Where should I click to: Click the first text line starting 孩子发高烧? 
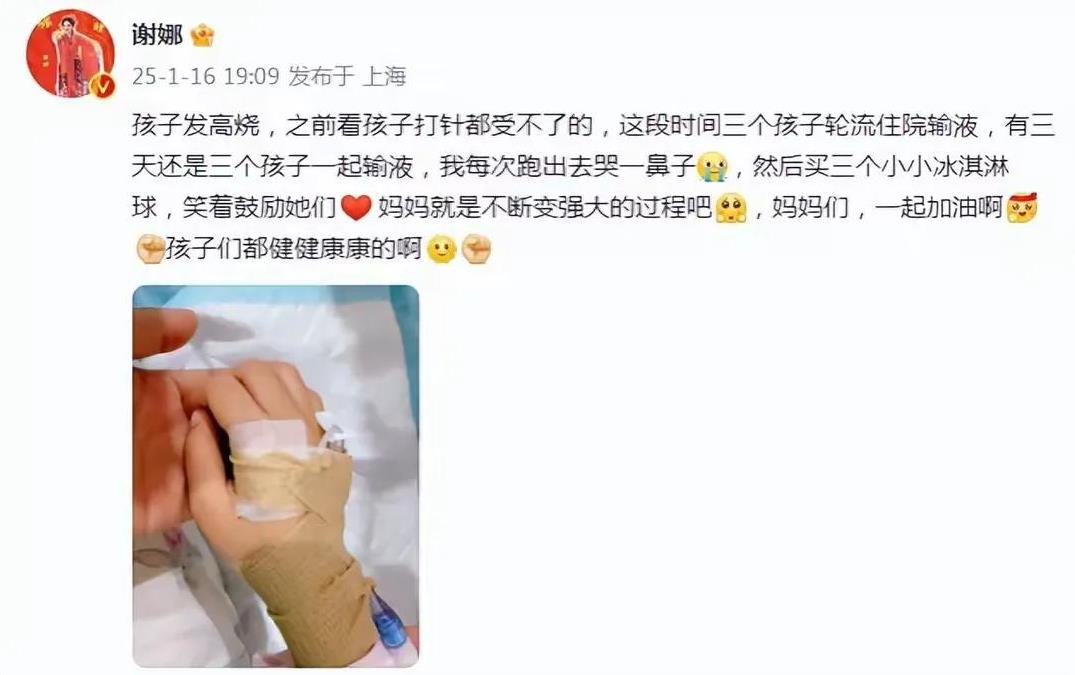(x=594, y=125)
